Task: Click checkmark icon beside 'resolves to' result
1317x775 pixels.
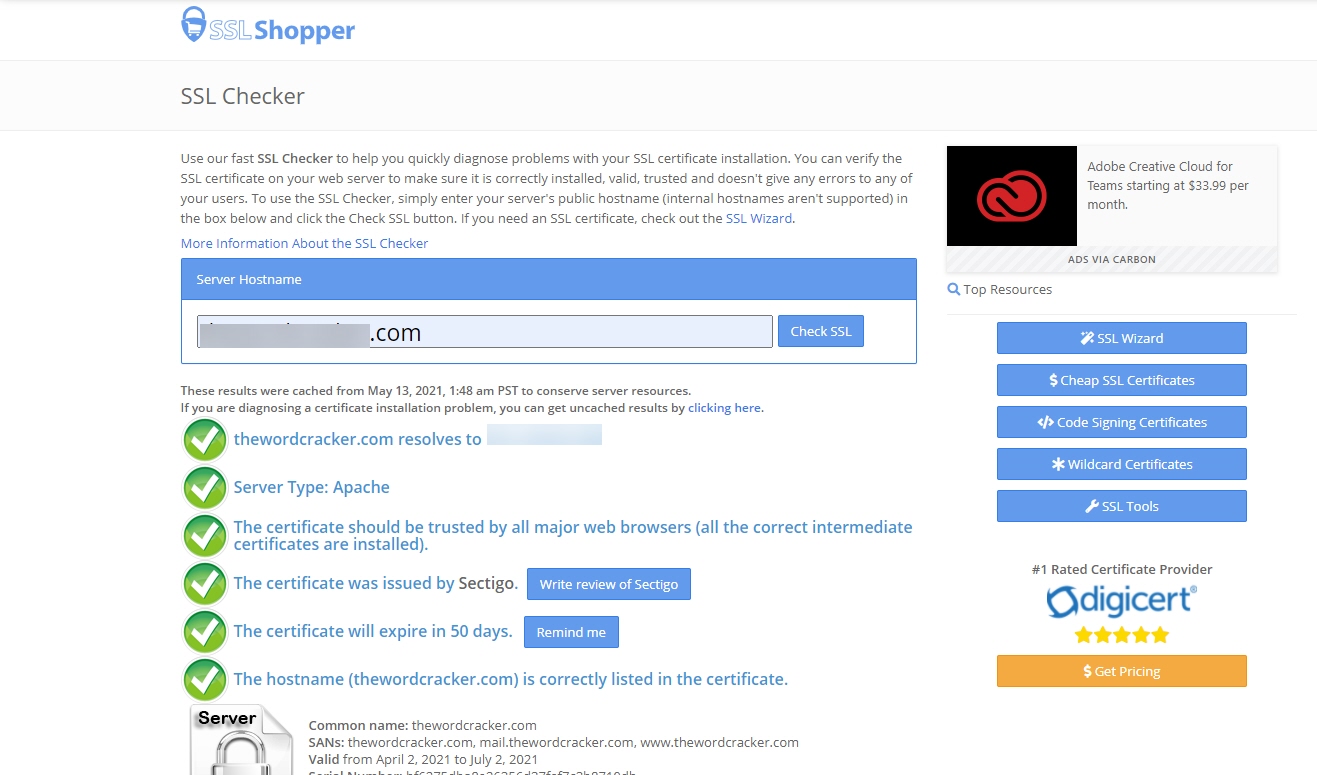Action: click(x=205, y=440)
